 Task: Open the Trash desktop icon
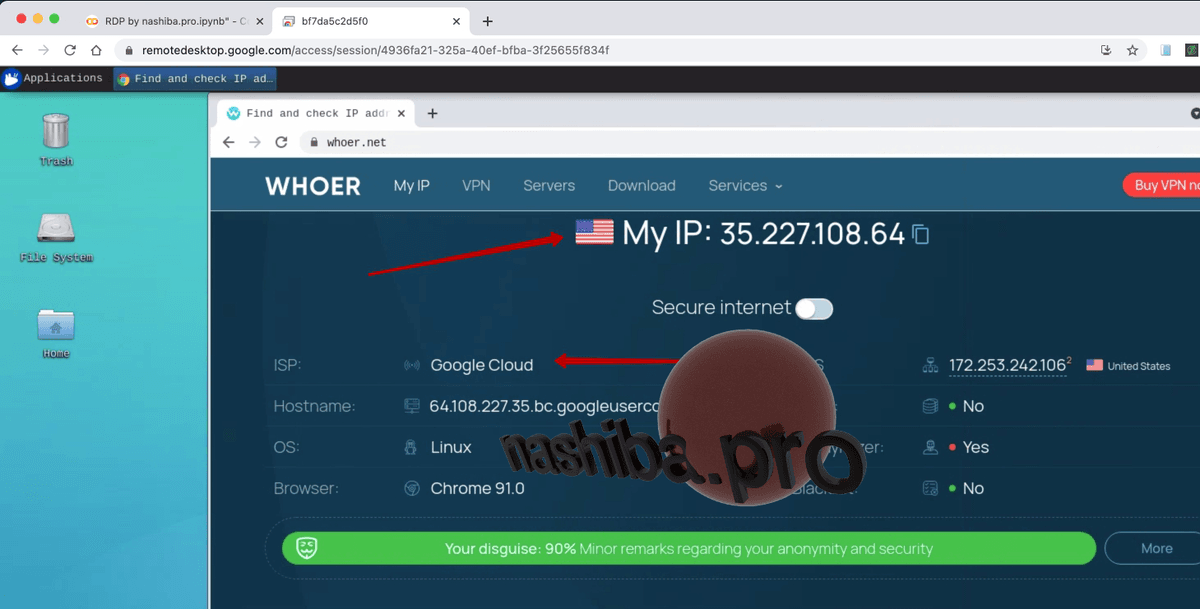56,139
